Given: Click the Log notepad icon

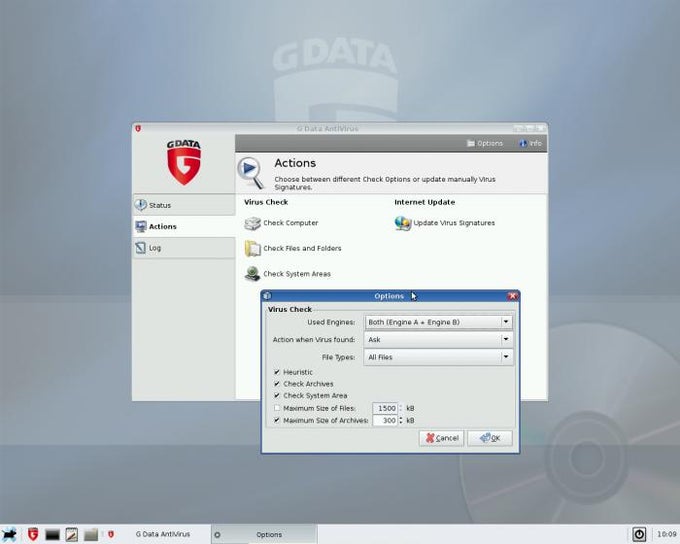Looking at the screenshot, I should coord(141,248).
